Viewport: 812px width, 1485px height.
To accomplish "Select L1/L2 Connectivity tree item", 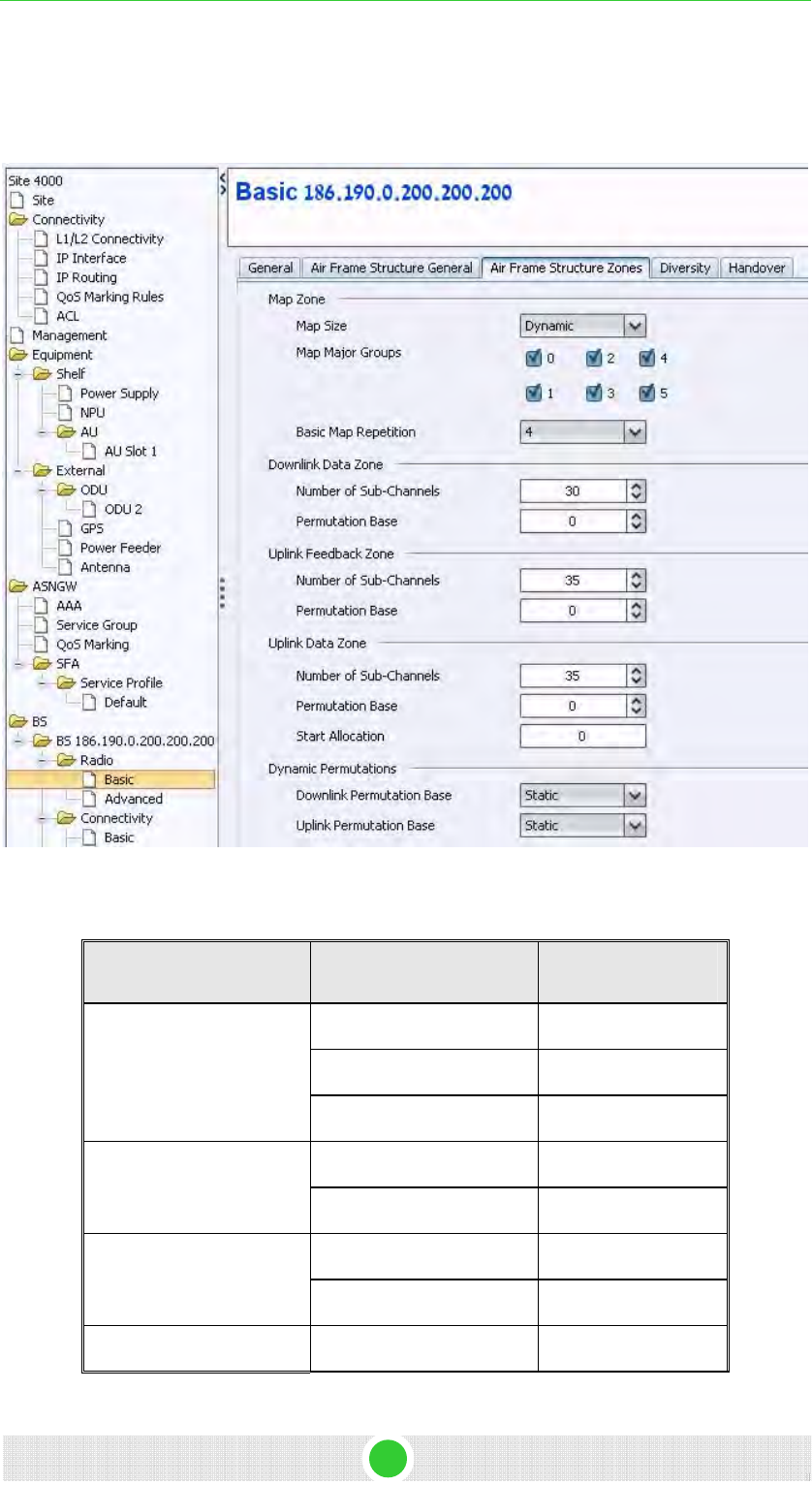I will [x=109, y=238].
